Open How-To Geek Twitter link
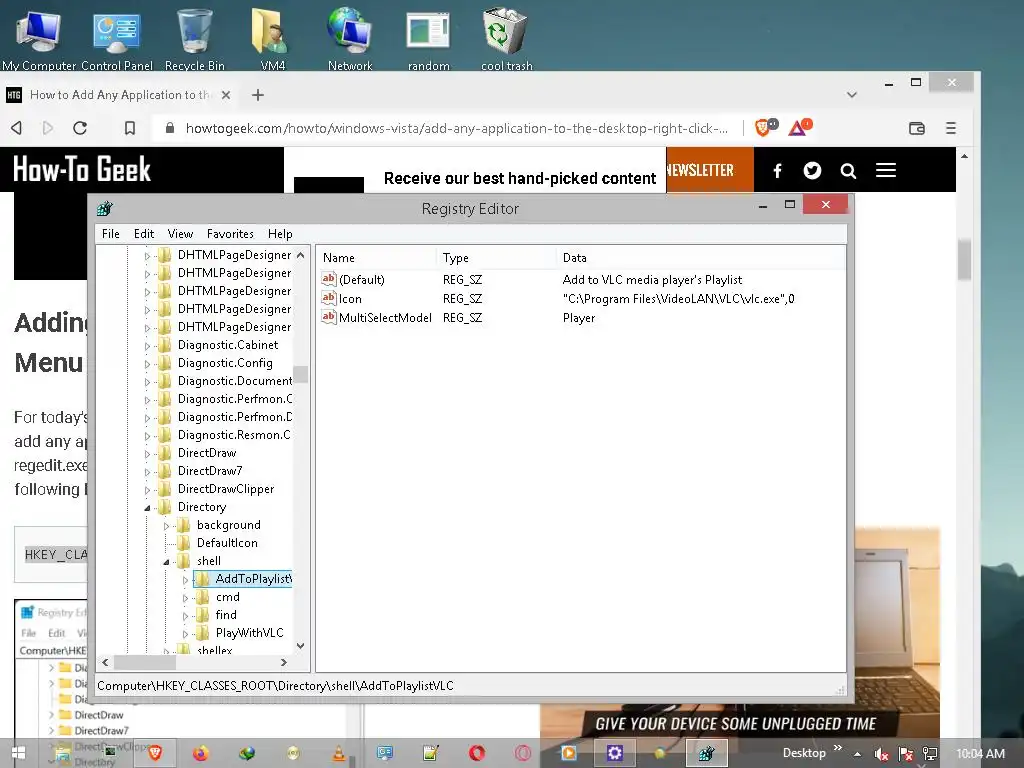This screenshot has height=768, width=1024. tap(812, 170)
